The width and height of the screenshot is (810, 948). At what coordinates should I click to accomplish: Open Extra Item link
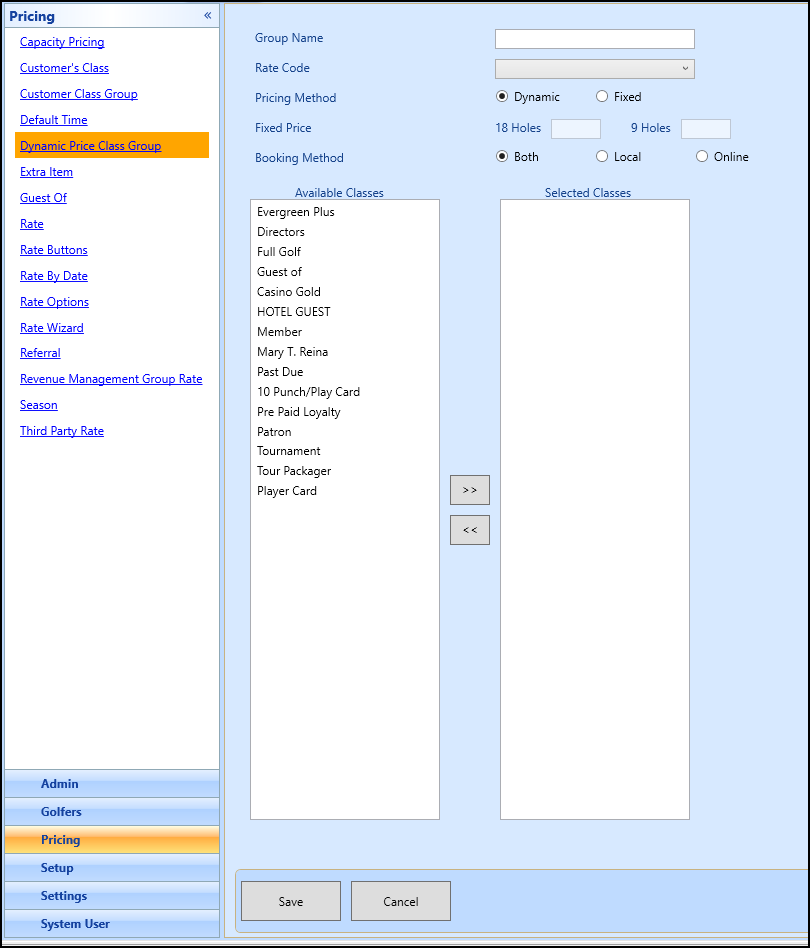click(x=47, y=172)
